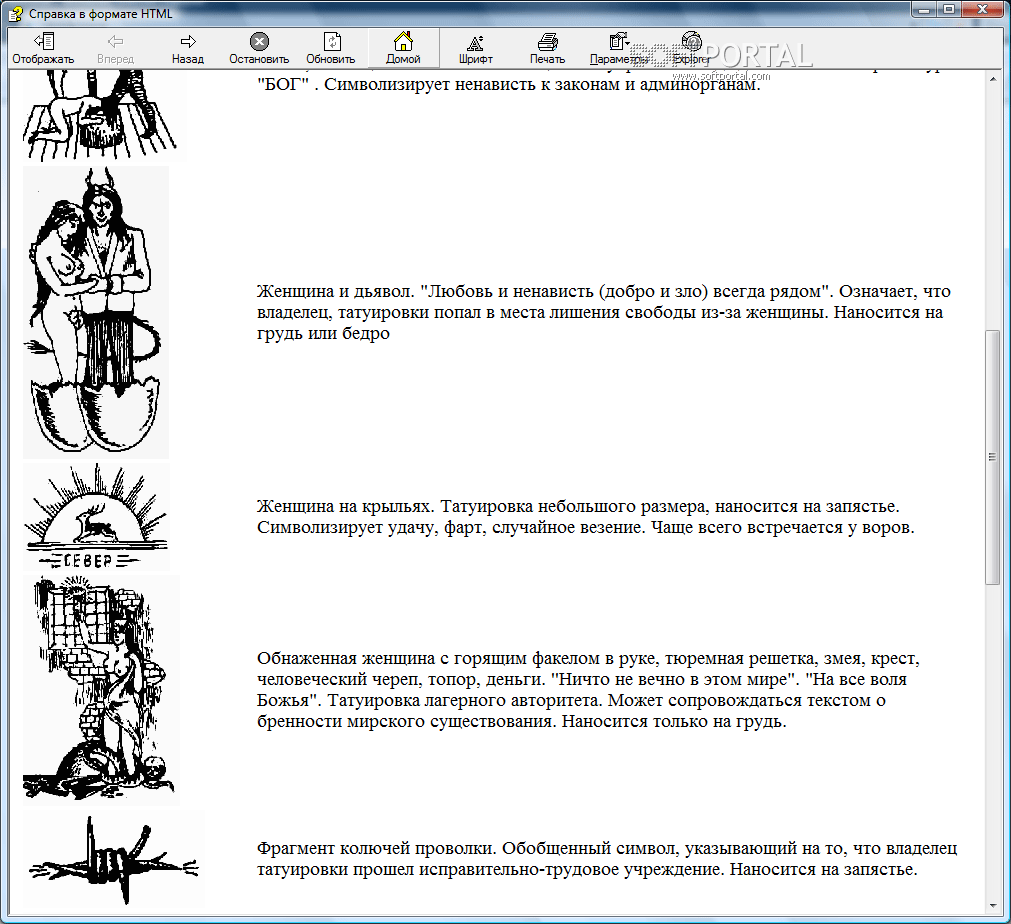The width and height of the screenshot is (1011, 924).
Task: Open the Шрифт font option
Action: 476,48
